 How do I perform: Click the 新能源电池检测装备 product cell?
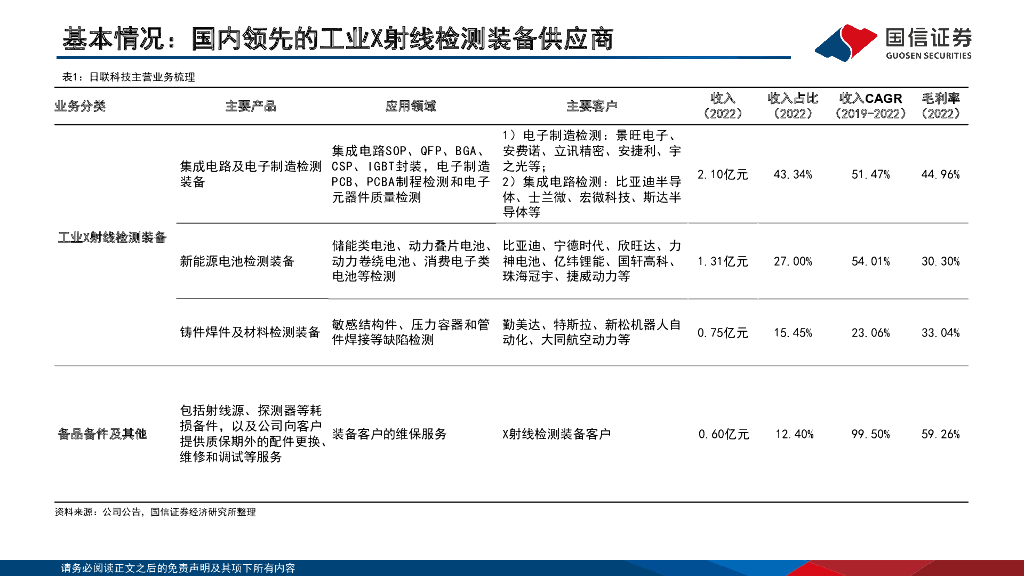tap(237, 261)
